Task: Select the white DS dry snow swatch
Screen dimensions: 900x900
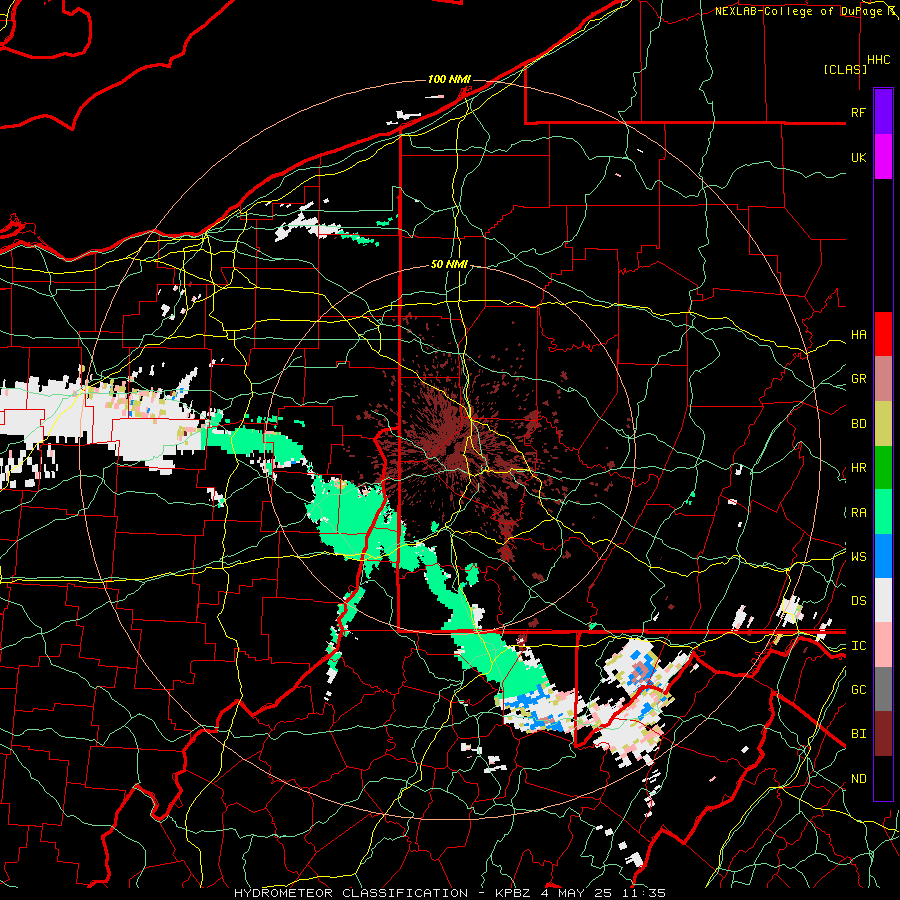Action: click(x=883, y=600)
